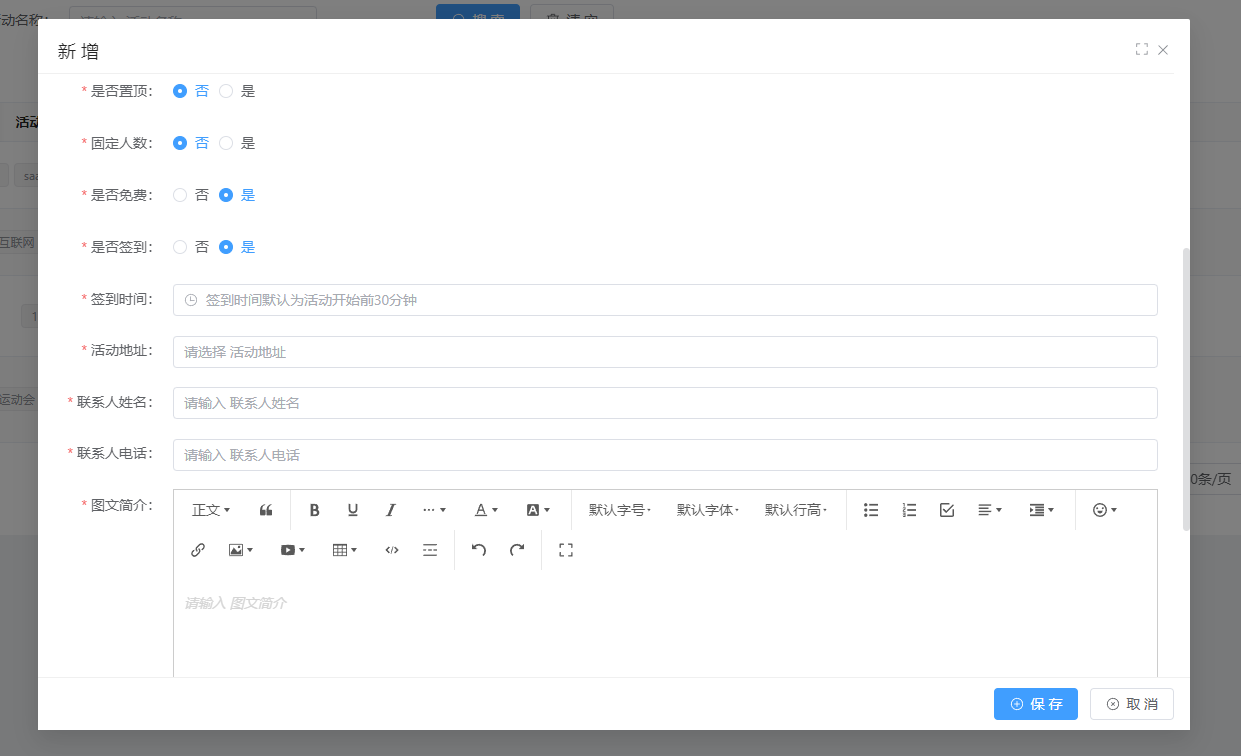
Task: Insert a hyperlink via link icon
Action: (198, 550)
